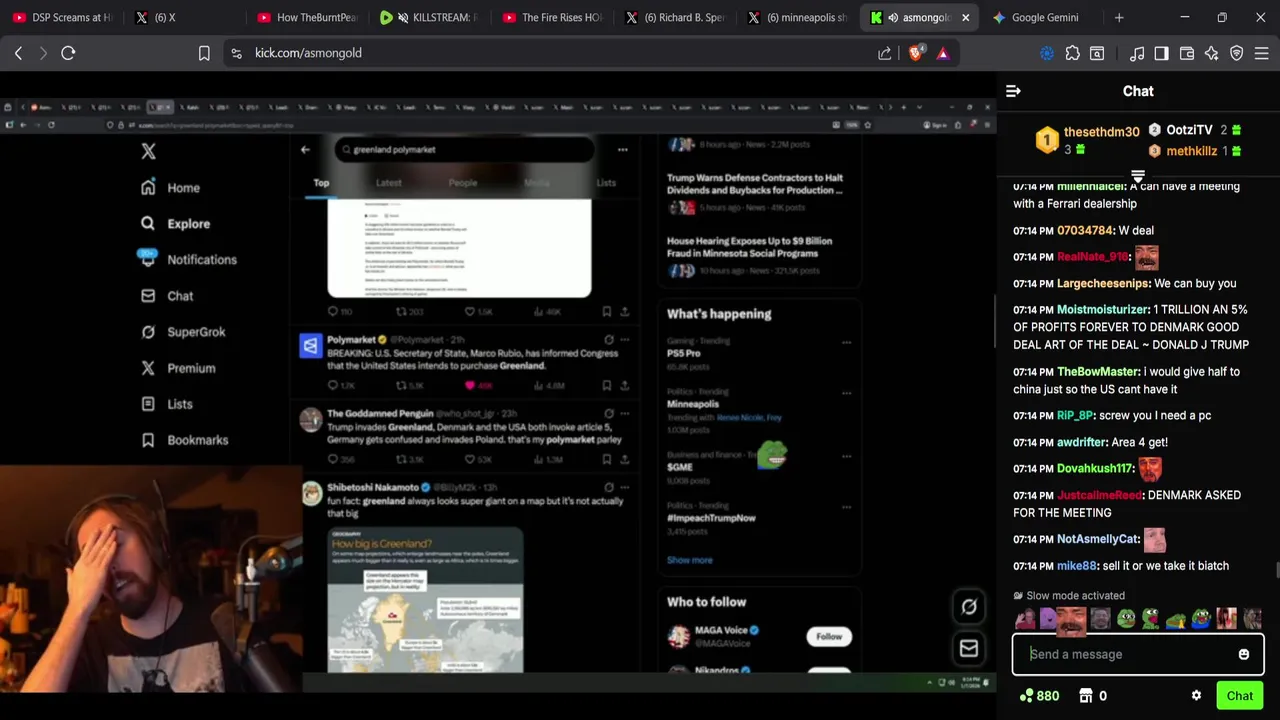This screenshot has height=720, width=1280.
Task: Close the asmongold Kick tab
Action: tap(965, 17)
